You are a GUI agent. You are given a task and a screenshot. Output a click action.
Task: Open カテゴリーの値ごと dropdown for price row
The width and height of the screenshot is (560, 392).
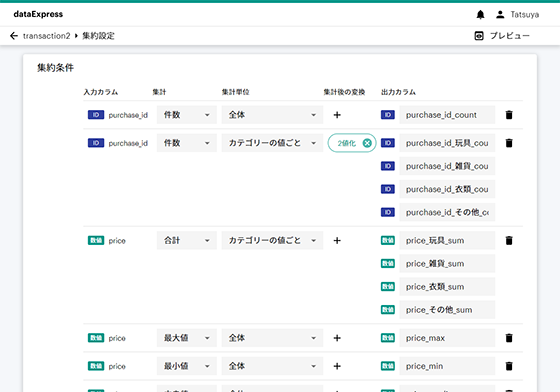click(272, 240)
